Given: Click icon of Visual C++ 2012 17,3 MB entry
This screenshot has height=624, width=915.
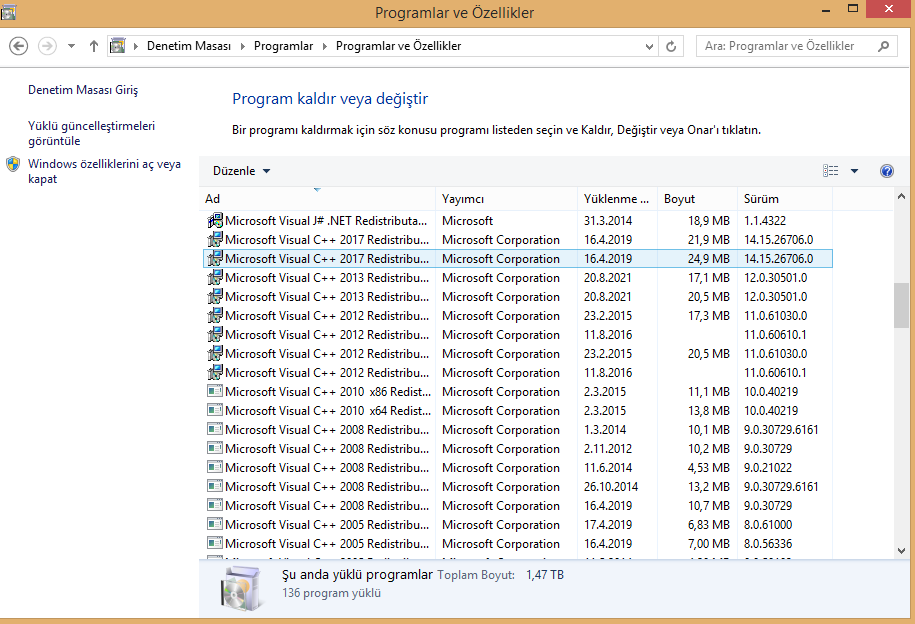Looking at the screenshot, I should (x=215, y=316).
